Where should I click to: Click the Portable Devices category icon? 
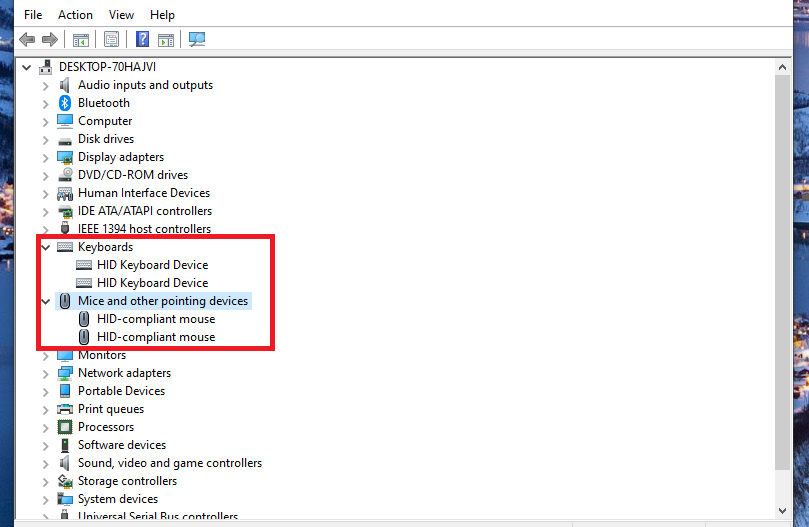point(65,391)
